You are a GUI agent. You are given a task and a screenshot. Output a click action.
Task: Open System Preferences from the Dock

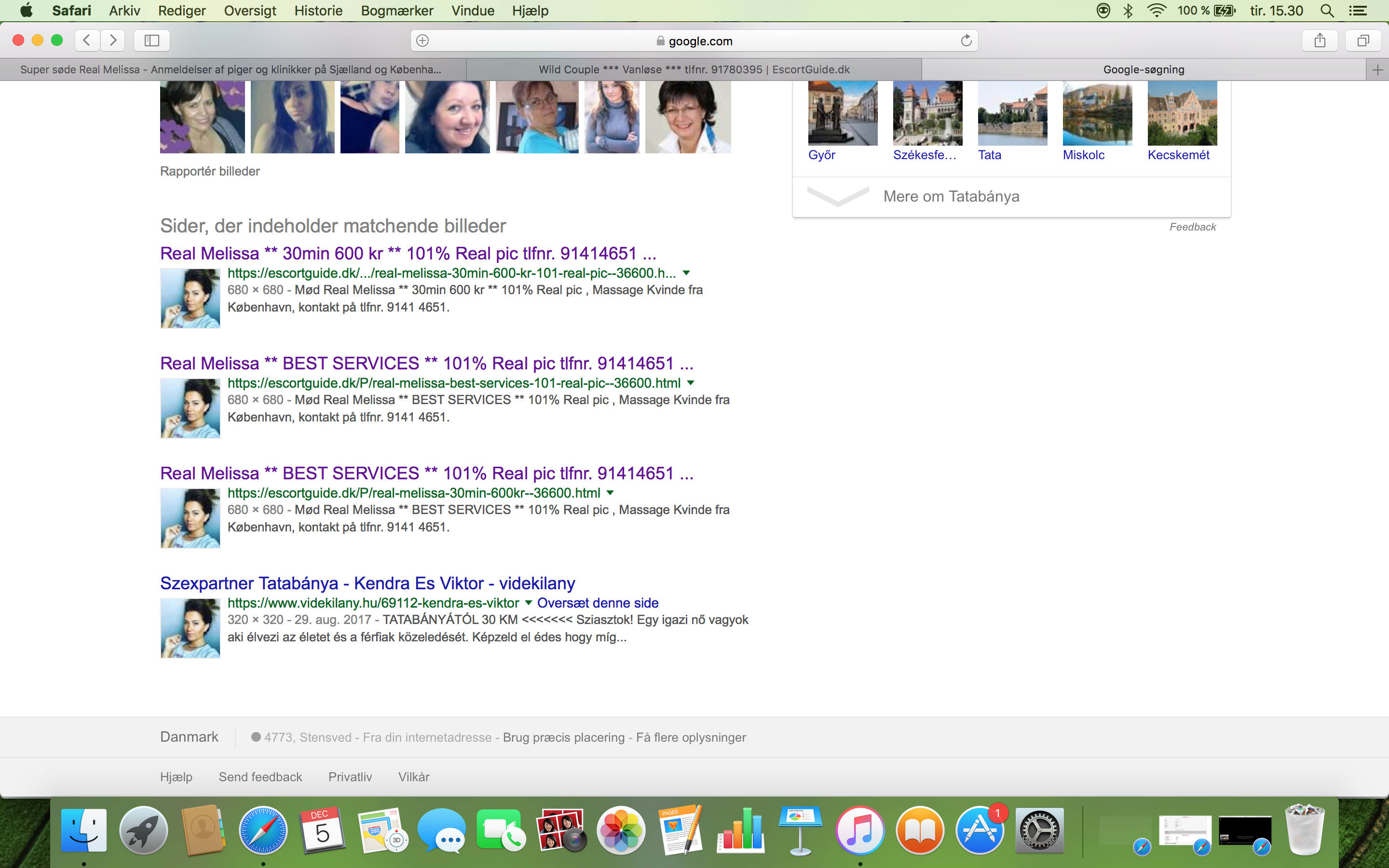1039,830
